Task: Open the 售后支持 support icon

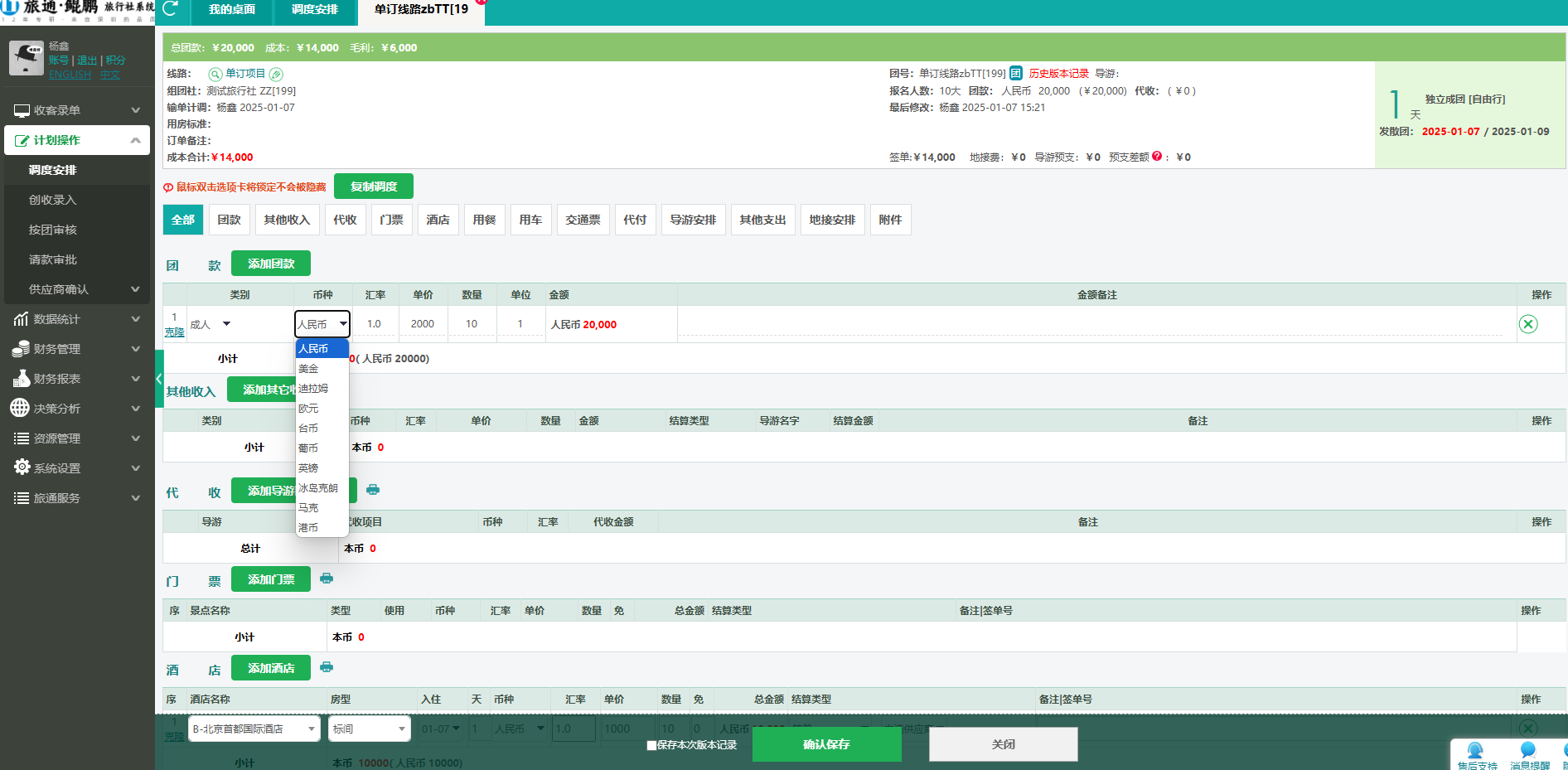Action: (1475, 751)
